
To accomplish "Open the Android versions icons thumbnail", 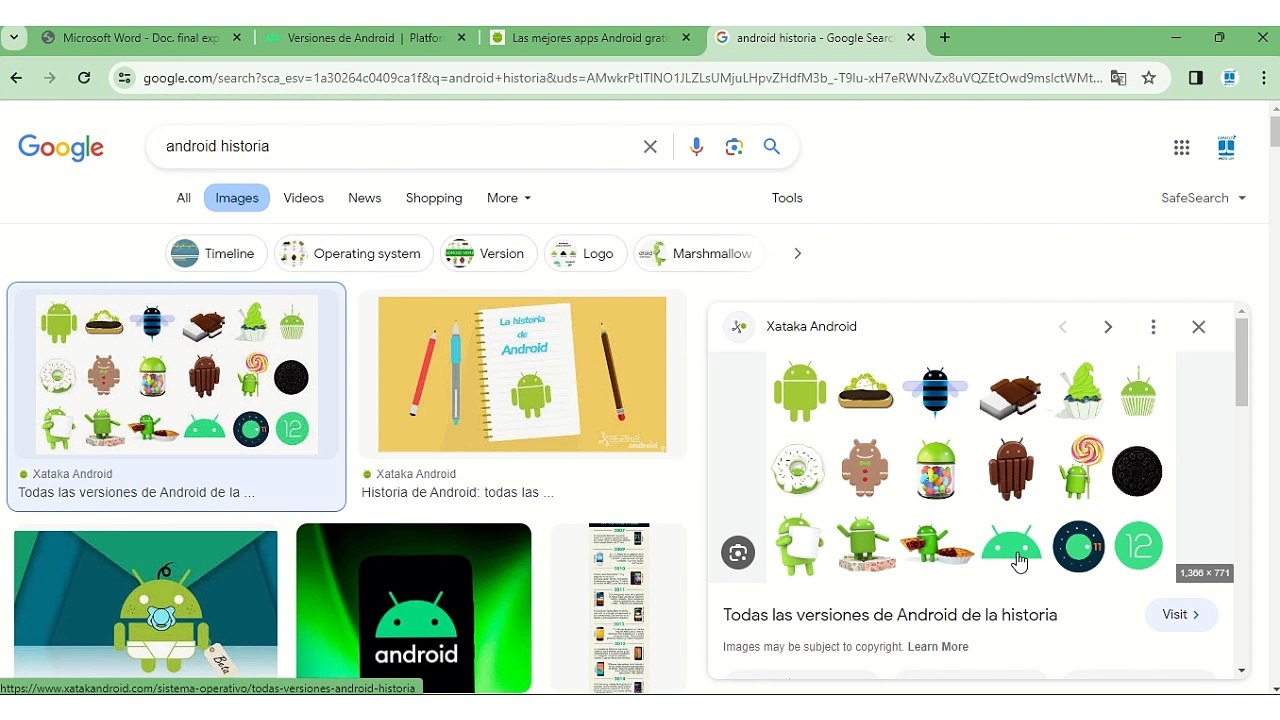I will click(x=177, y=375).
